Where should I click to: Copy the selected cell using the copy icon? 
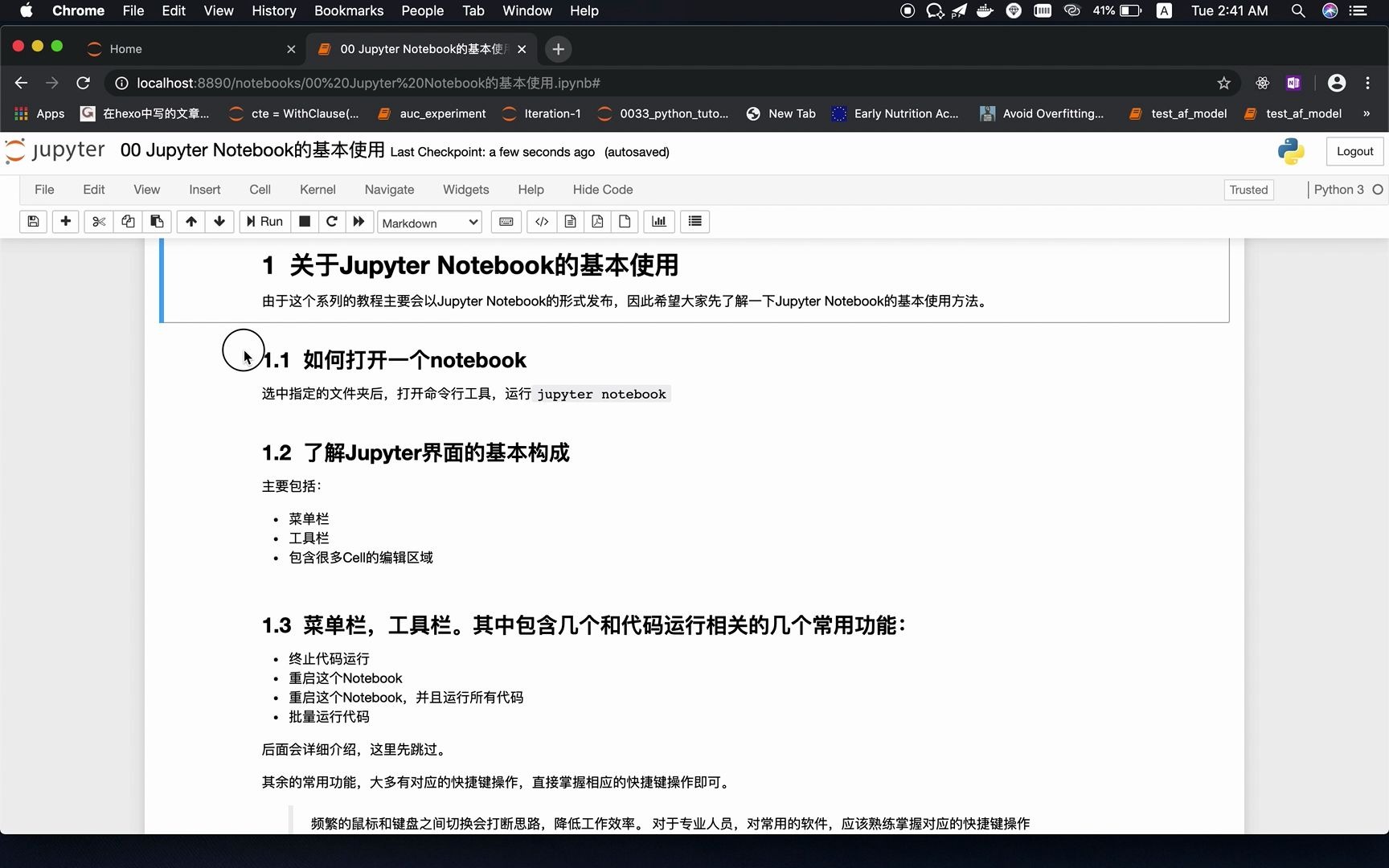(x=127, y=222)
